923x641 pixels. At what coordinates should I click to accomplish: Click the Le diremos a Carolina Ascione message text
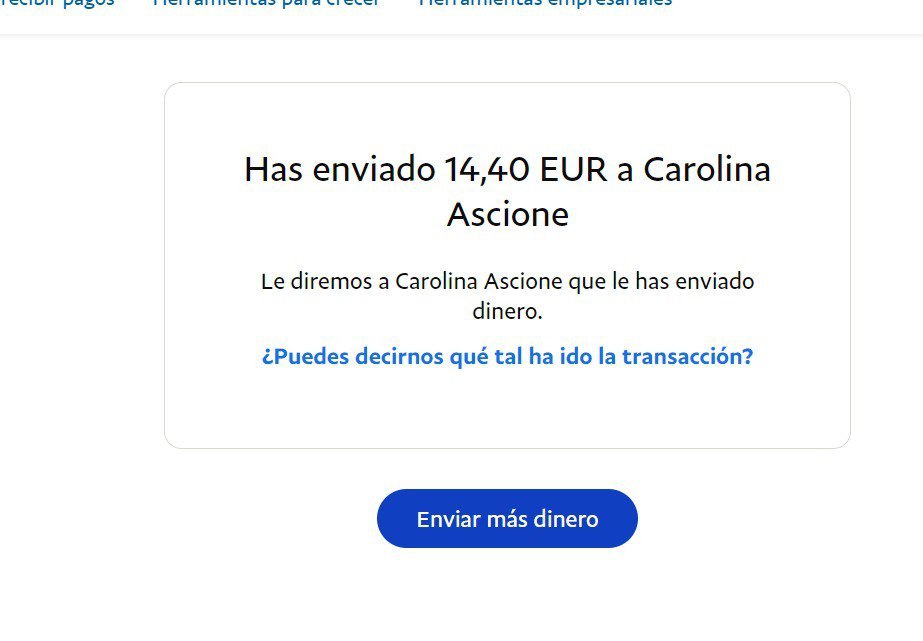(507, 296)
